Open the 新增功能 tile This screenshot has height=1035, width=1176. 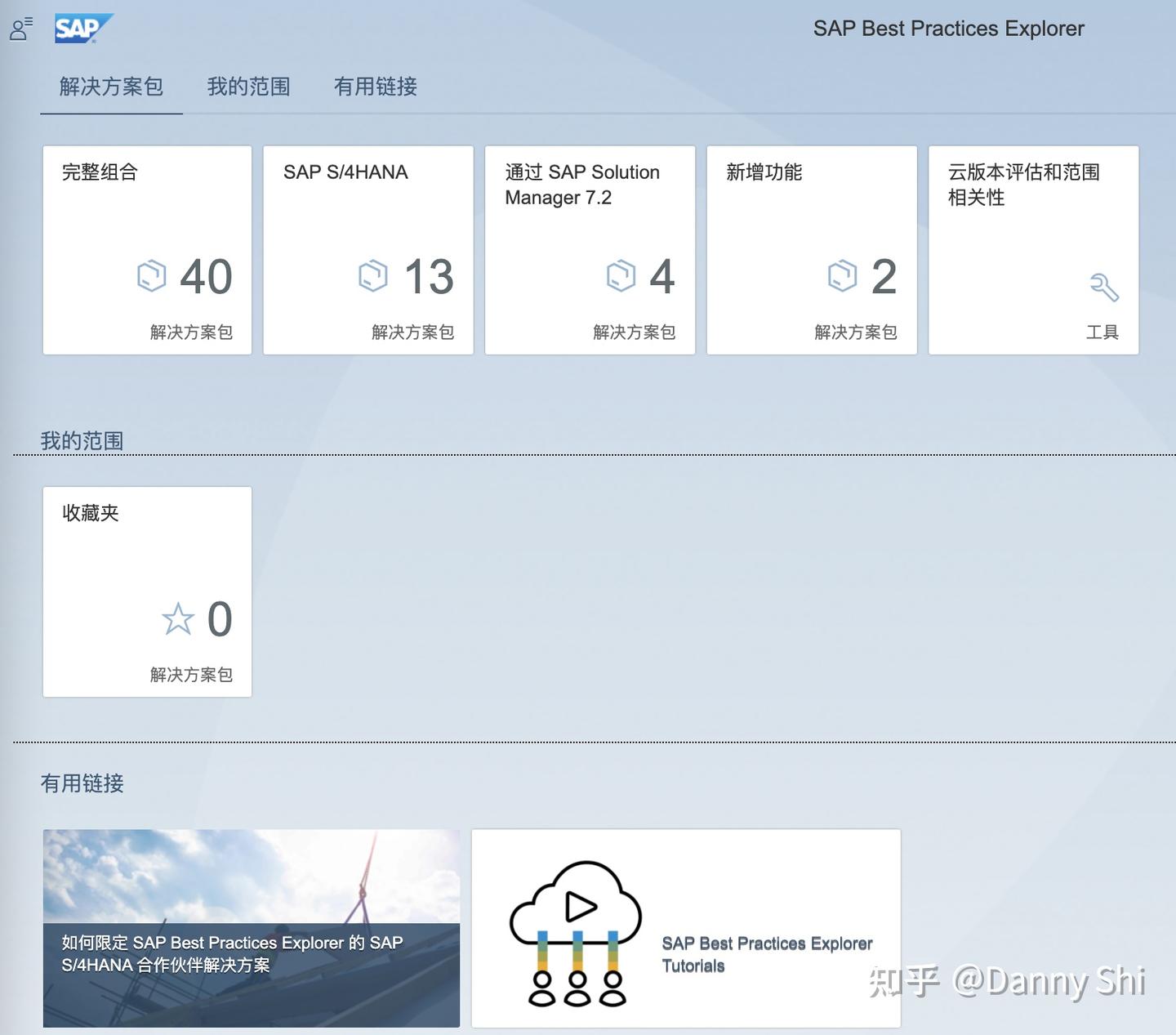click(811, 249)
